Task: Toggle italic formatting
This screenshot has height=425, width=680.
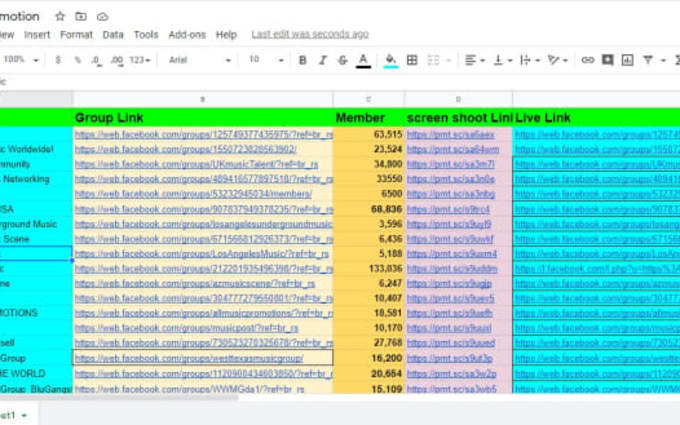Action: pyautogui.click(x=323, y=60)
